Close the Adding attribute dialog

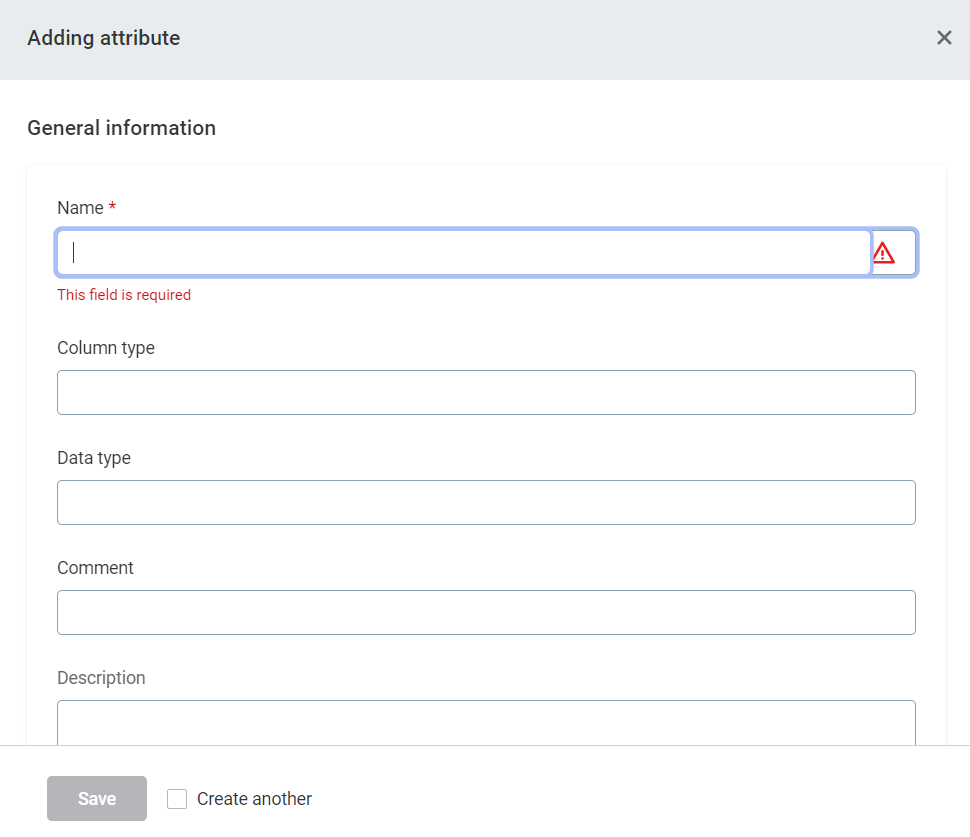pyautogui.click(x=944, y=38)
